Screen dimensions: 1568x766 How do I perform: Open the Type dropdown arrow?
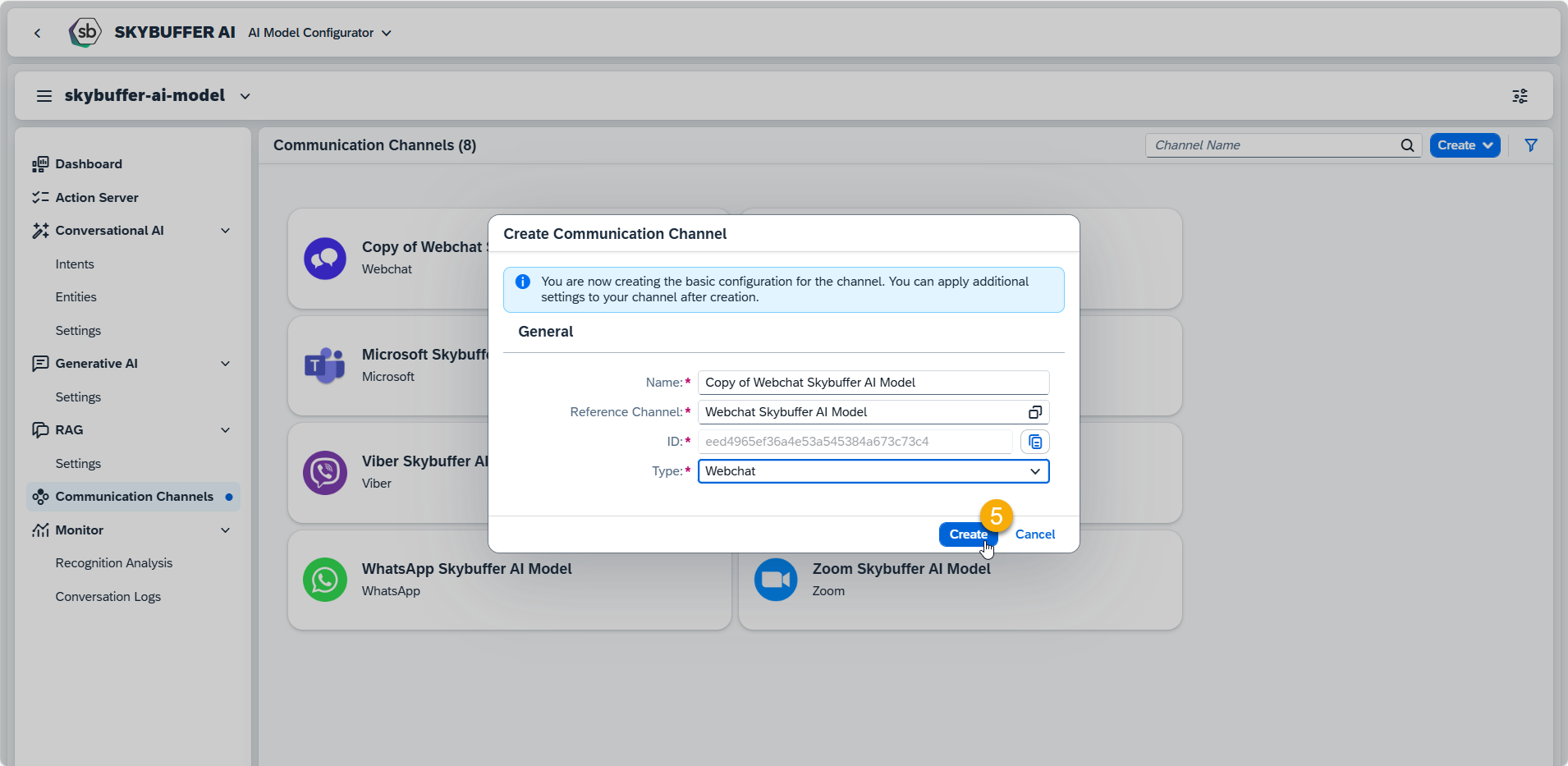(x=1035, y=471)
